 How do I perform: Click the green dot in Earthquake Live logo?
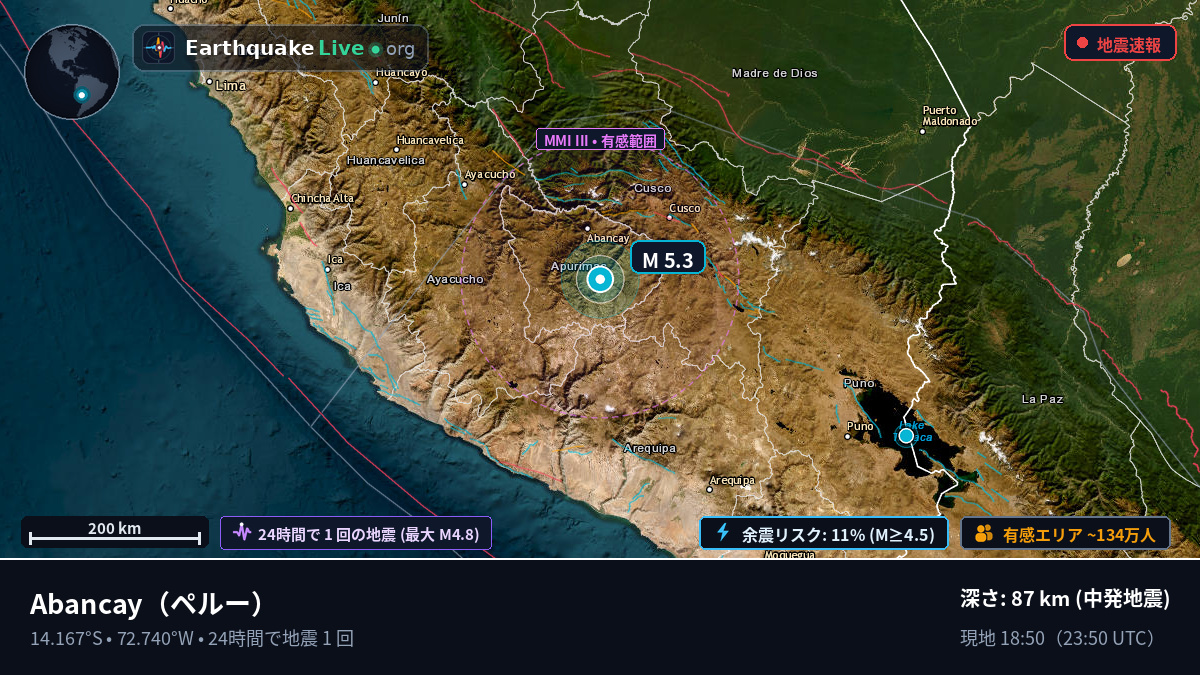(375, 48)
